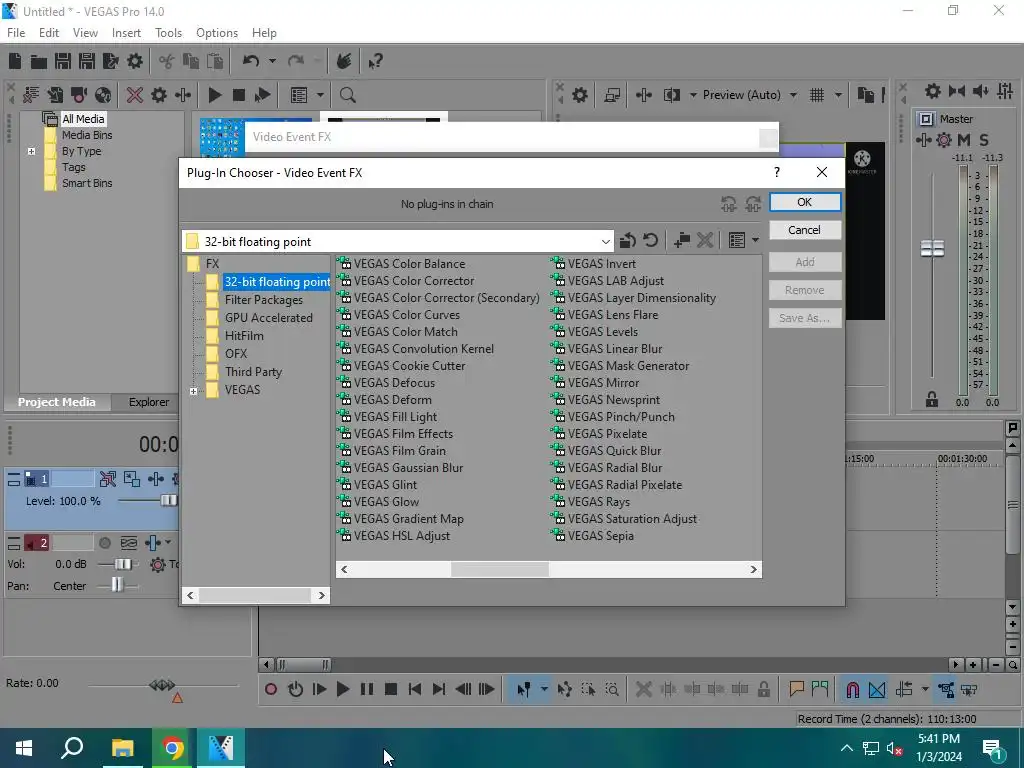Click the New project icon in toolbar

tap(15, 61)
